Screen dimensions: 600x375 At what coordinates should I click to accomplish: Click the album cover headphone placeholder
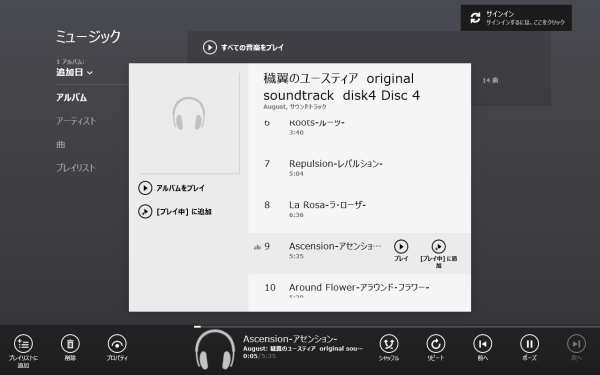pos(189,123)
